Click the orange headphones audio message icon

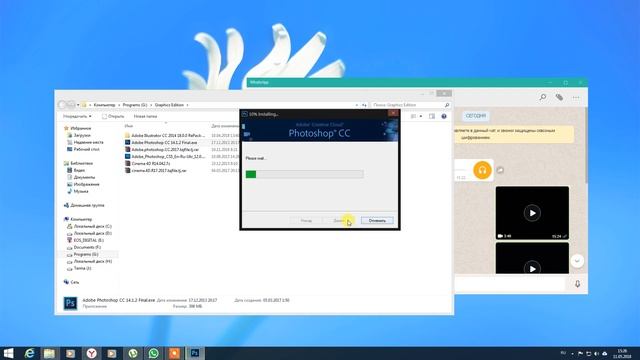pos(482,170)
